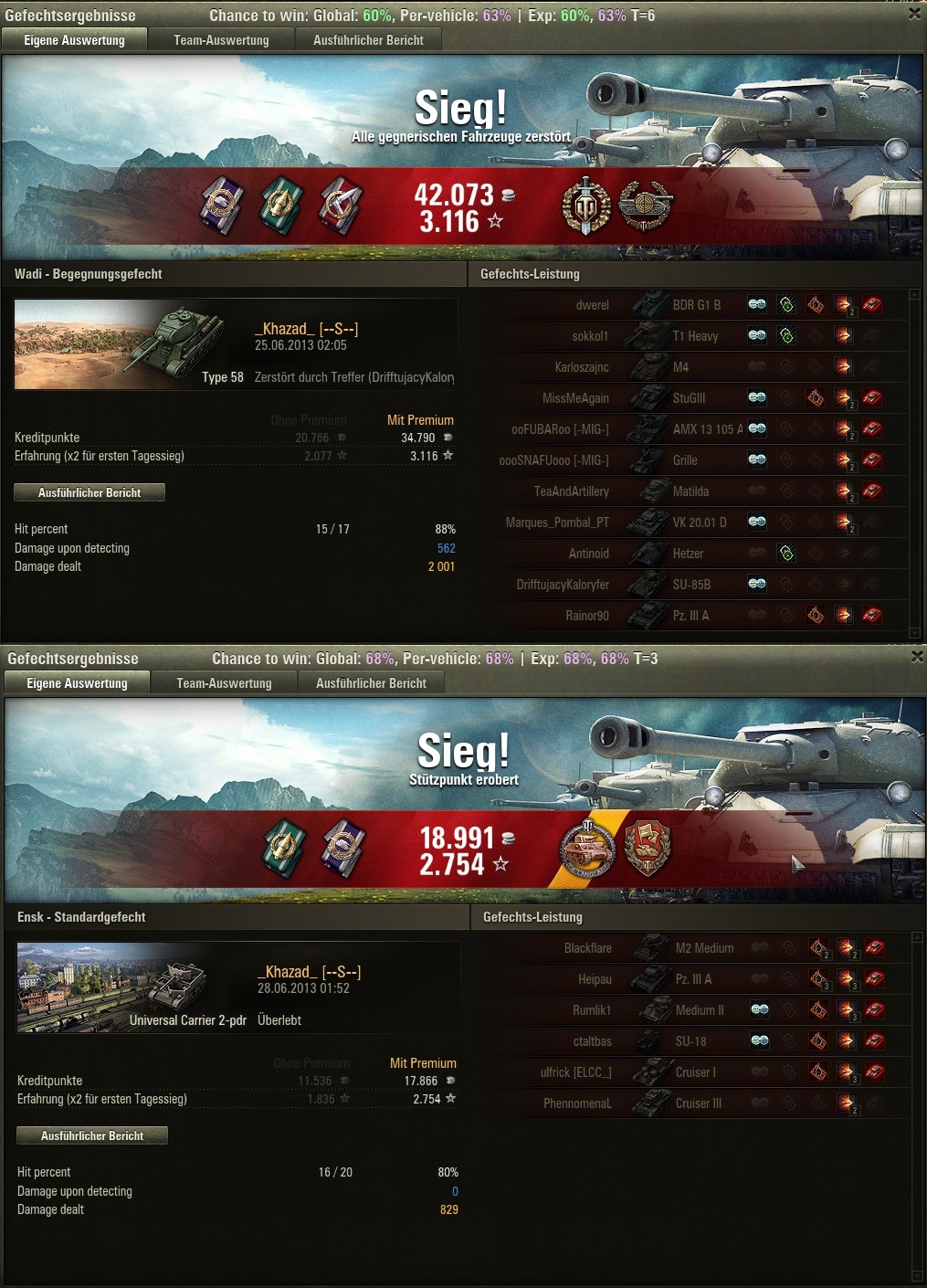
Task: Select the Rumlik1 Medium II row
Action: click(x=693, y=1010)
